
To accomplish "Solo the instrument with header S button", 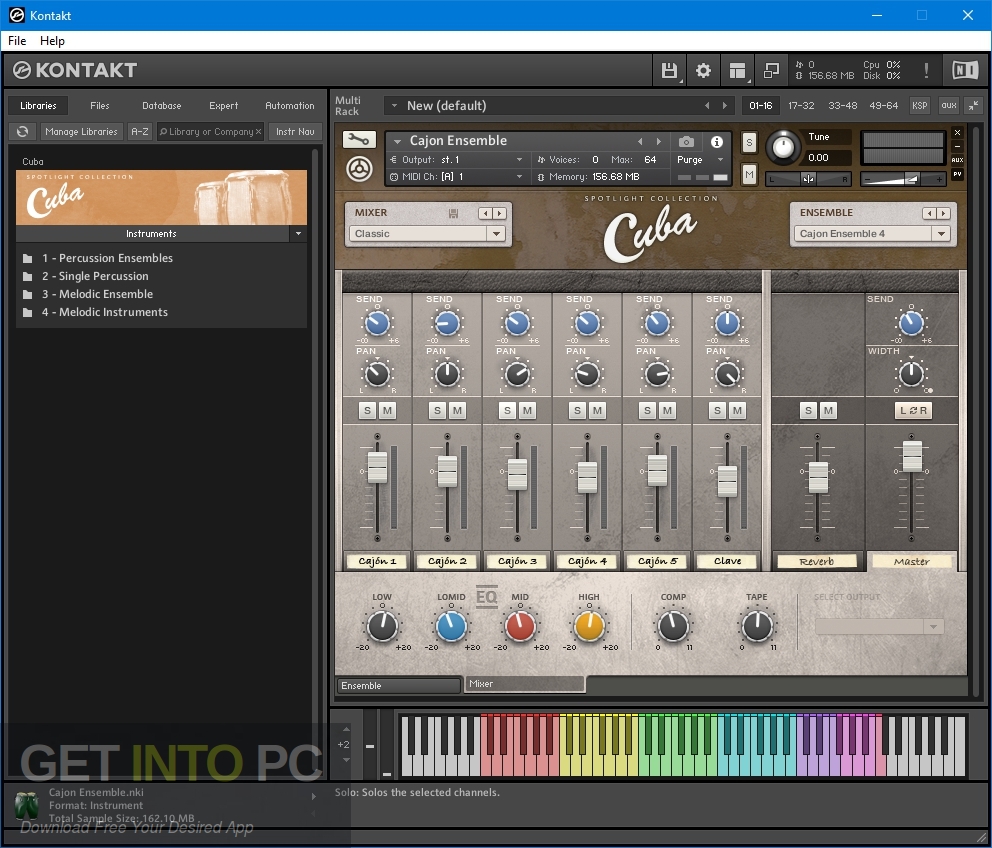I will click(749, 142).
